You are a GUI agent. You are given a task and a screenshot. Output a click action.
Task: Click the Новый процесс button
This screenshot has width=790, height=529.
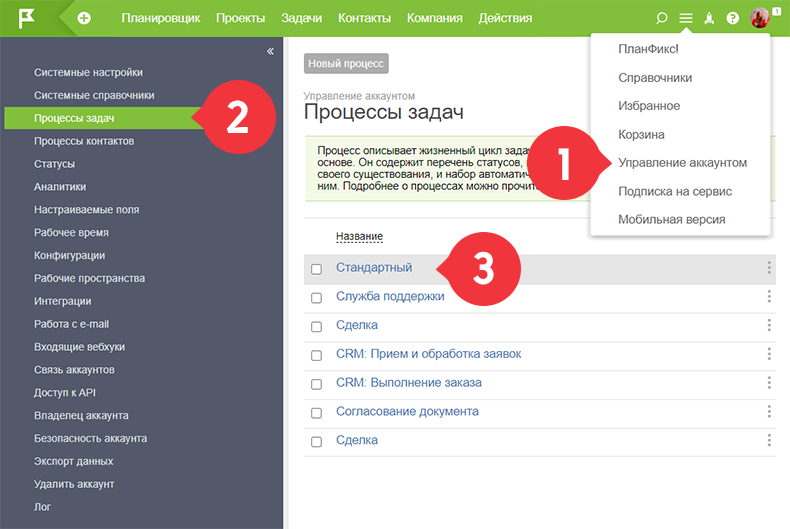(x=346, y=63)
